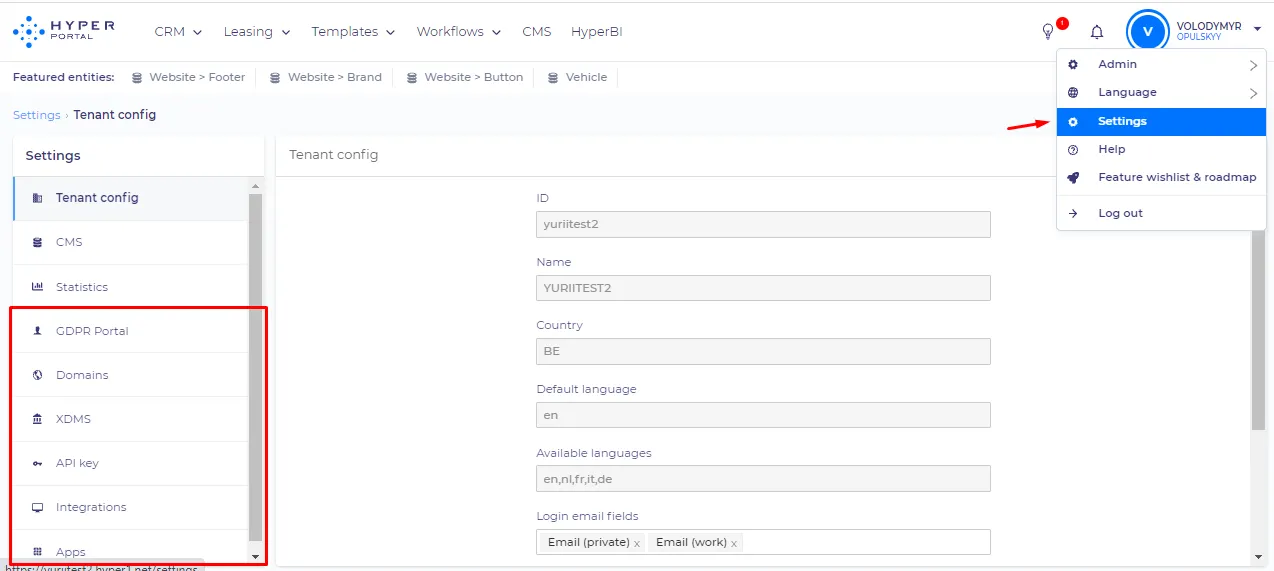Click the Default language field
The height and width of the screenshot is (571, 1274).
pos(763,415)
